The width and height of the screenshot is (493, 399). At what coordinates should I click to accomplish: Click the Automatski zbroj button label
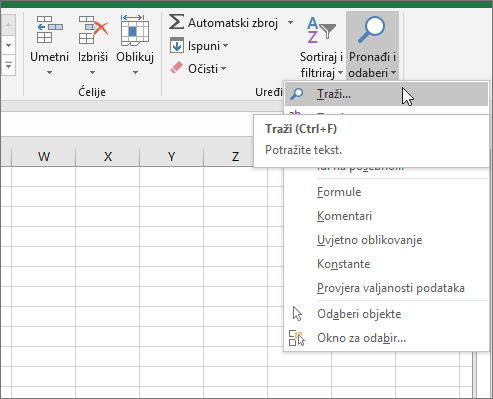pos(233,23)
